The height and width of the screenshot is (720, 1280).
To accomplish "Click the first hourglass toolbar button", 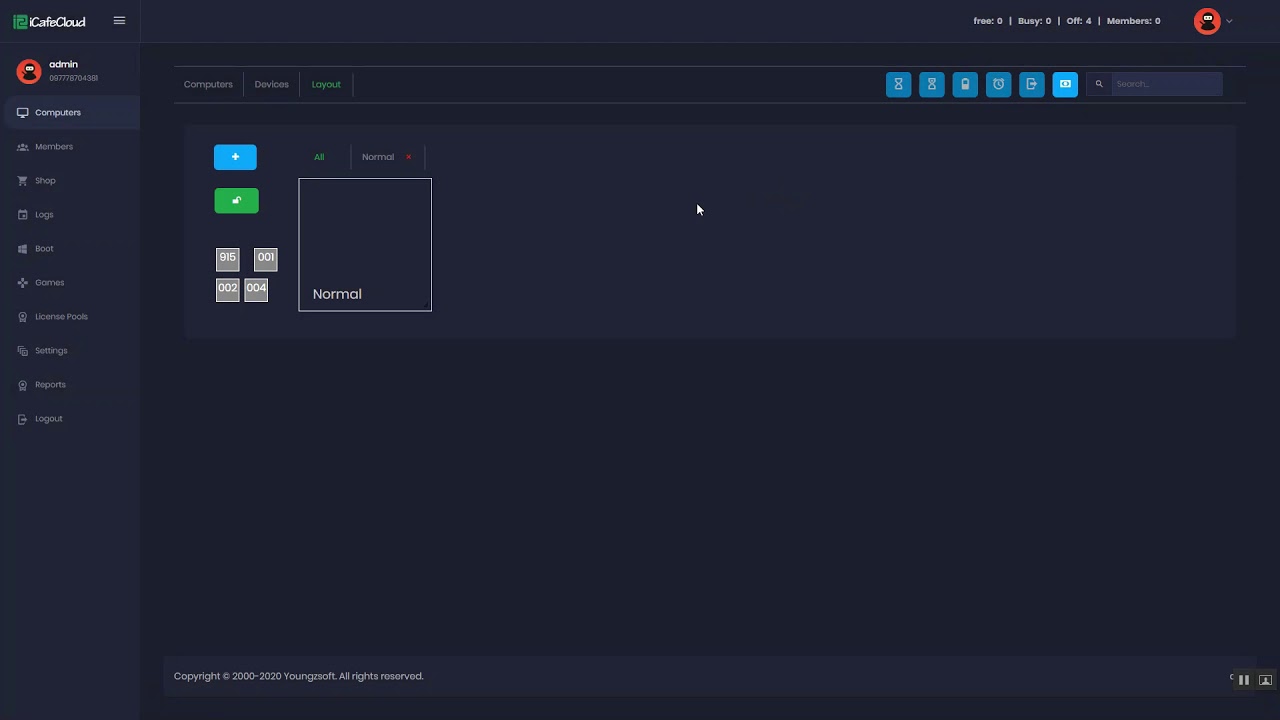I will point(898,84).
